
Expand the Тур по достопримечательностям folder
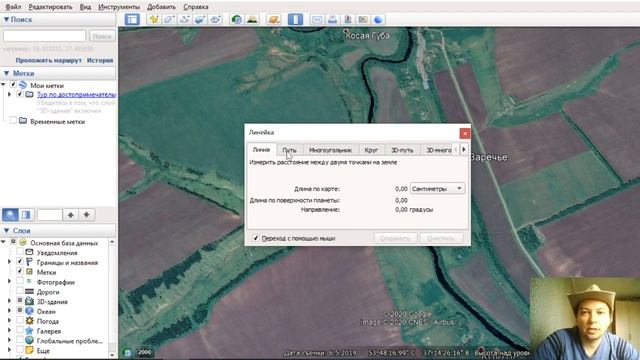click(9, 94)
